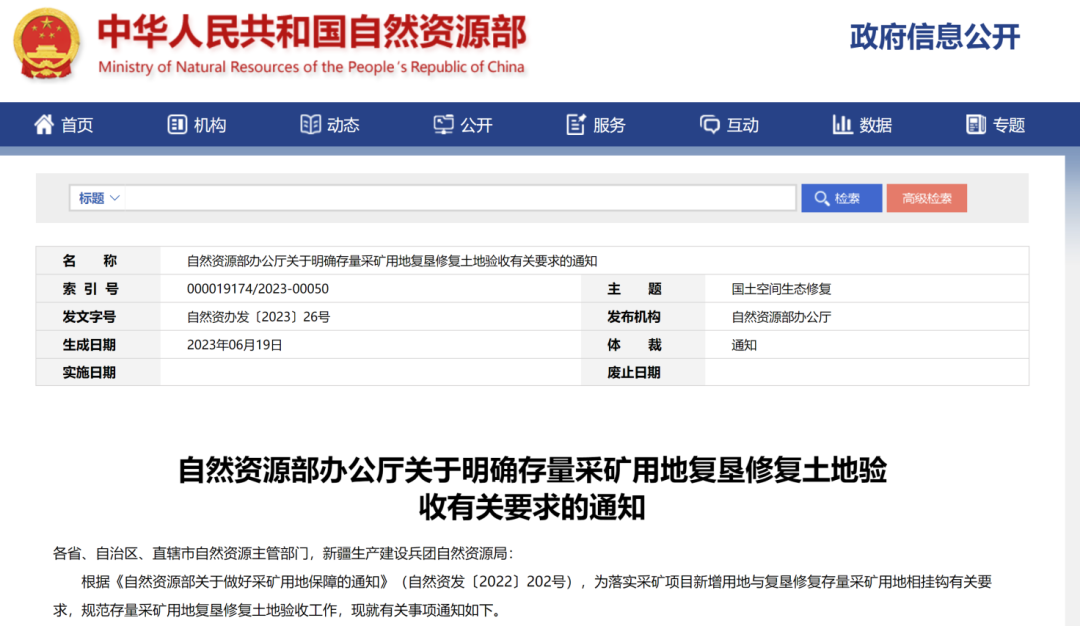Image resolution: width=1080 pixels, height=626 pixels.
Task: Click the 国土空间生态修复 subject value
Action: pos(781,289)
